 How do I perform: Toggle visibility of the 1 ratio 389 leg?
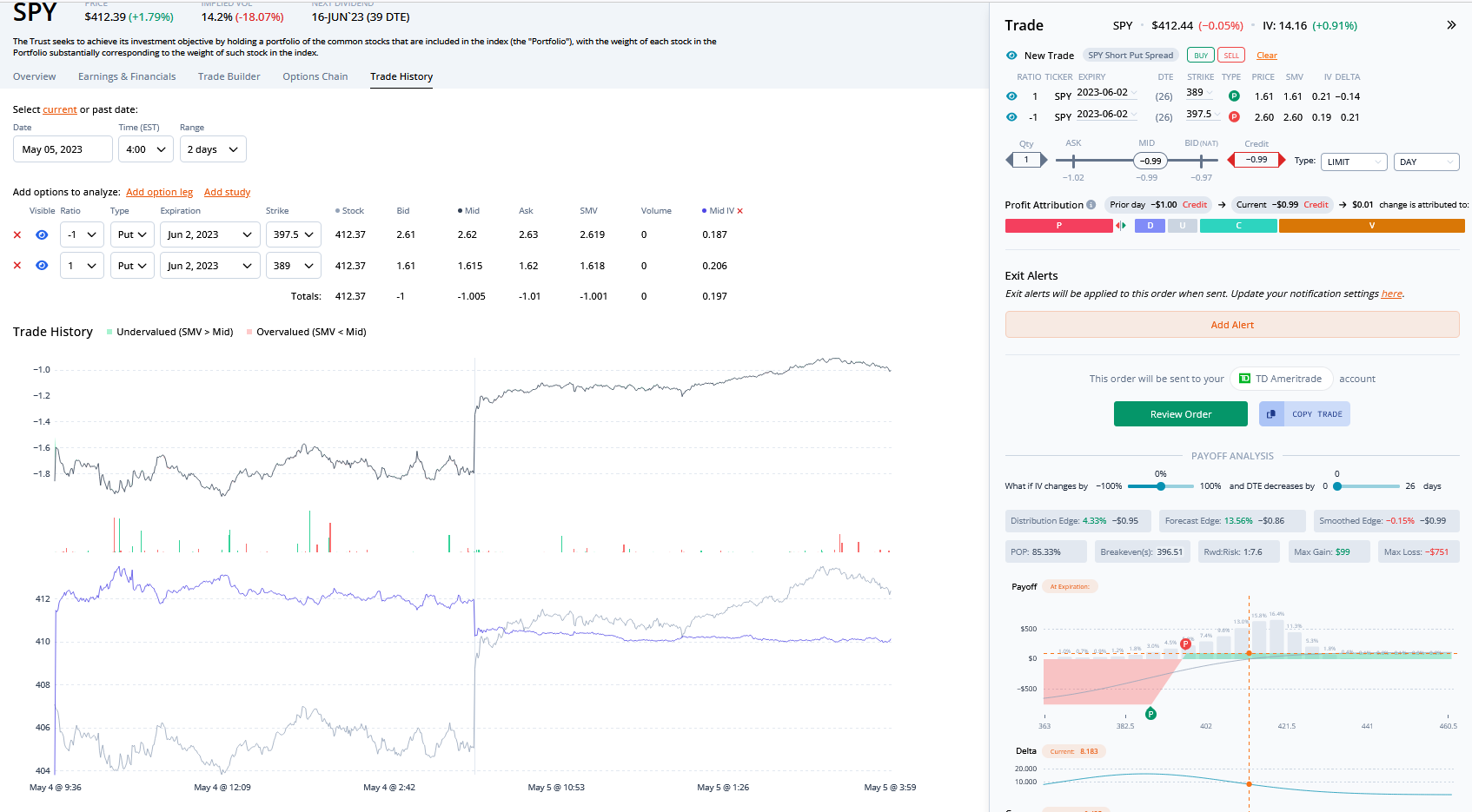pos(42,266)
